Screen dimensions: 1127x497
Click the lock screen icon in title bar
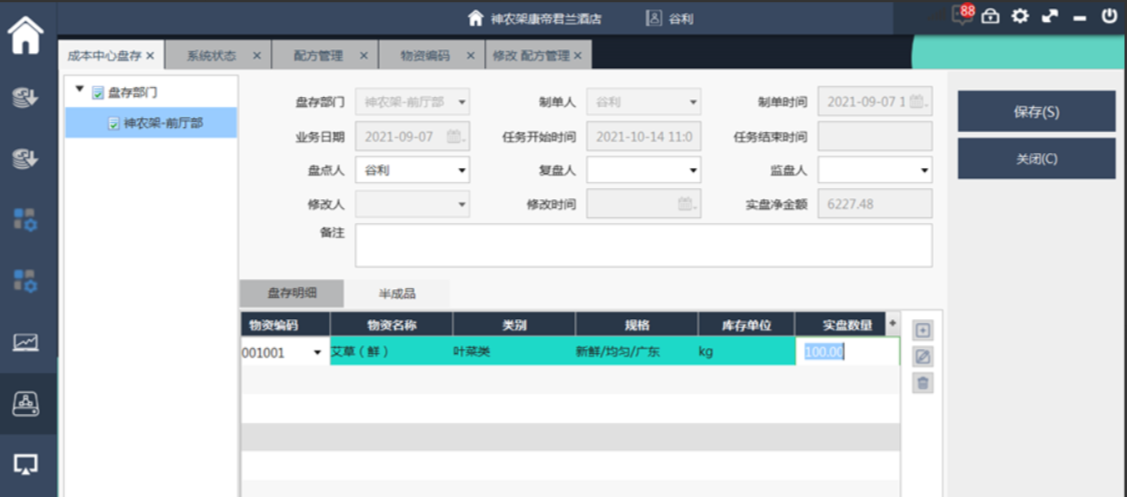(x=991, y=16)
